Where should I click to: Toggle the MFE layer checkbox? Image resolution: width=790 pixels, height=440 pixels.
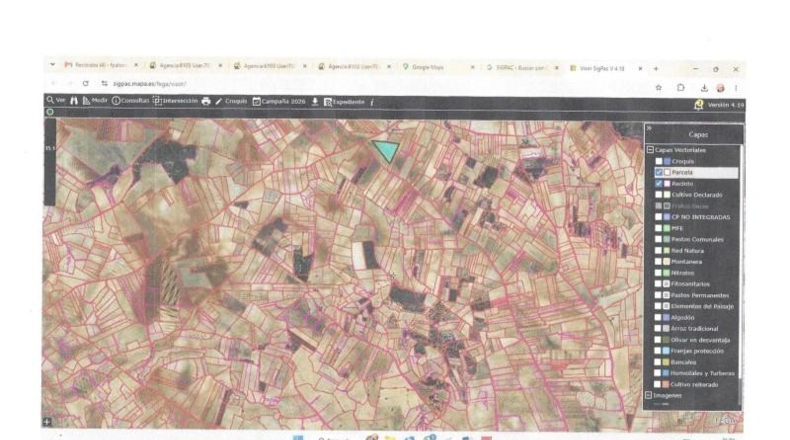click(659, 228)
